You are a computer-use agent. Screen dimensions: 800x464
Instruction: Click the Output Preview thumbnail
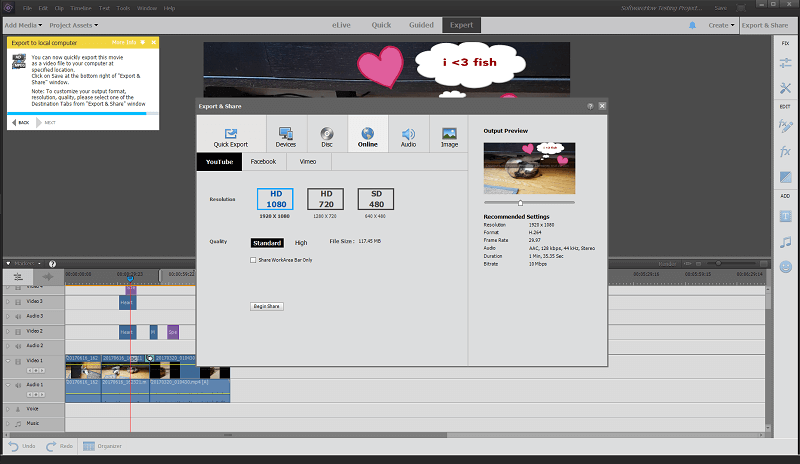click(x=529, y=168)
